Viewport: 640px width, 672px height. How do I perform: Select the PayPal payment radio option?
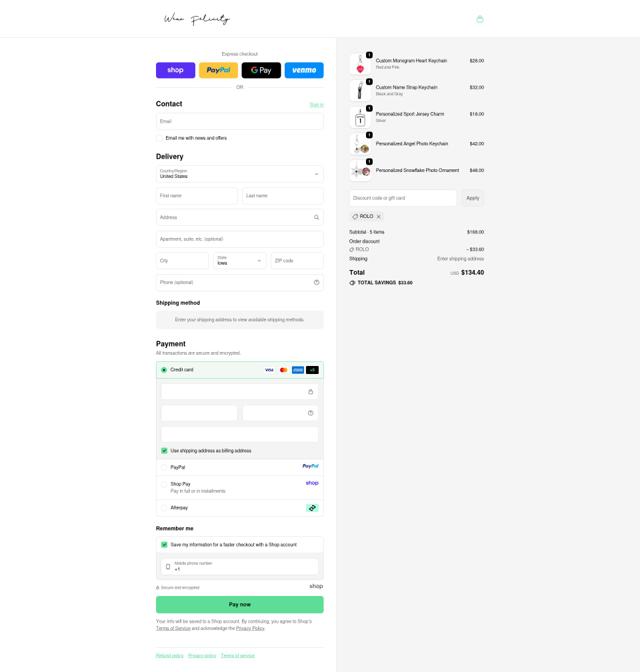(x=164, y=468)
